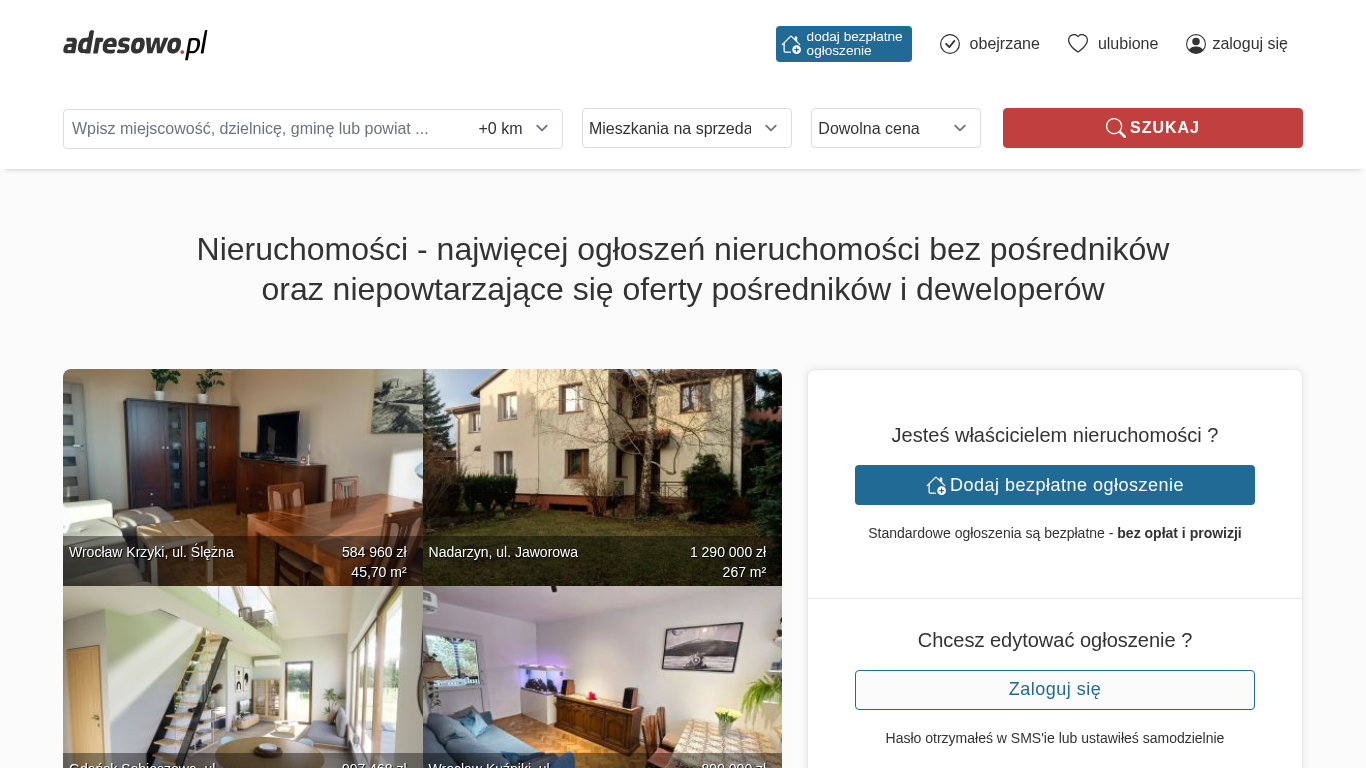Image resolution: width=1366 pixels, height=768 pixels.
Task: Click the user avatar login icon
Action: tap(1196, 44)
